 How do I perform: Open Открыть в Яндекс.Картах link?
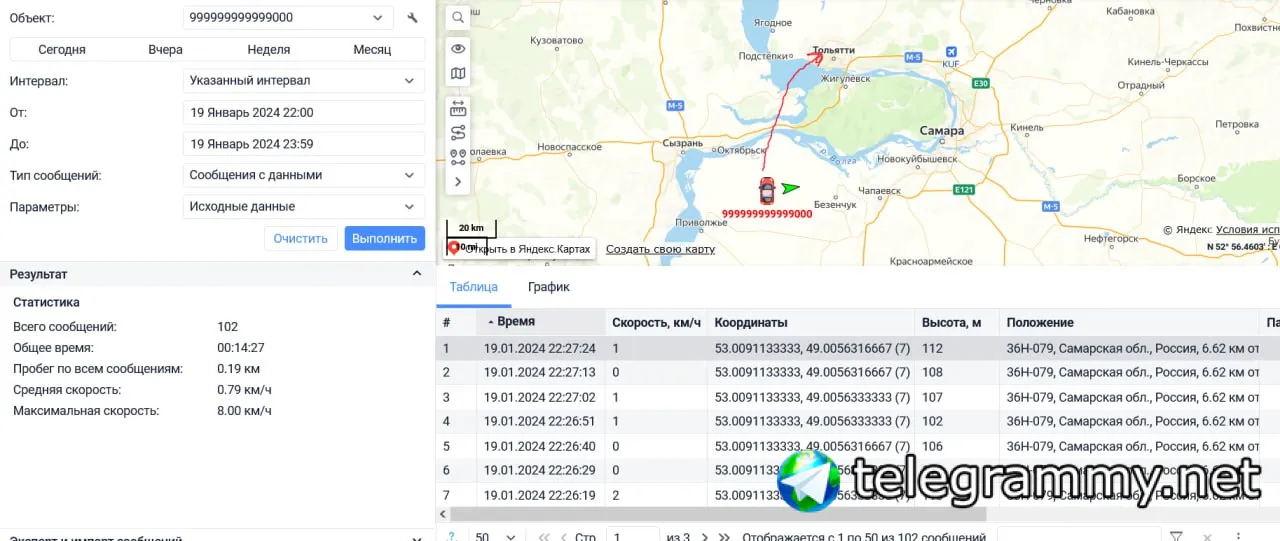(x=521, y=249)
